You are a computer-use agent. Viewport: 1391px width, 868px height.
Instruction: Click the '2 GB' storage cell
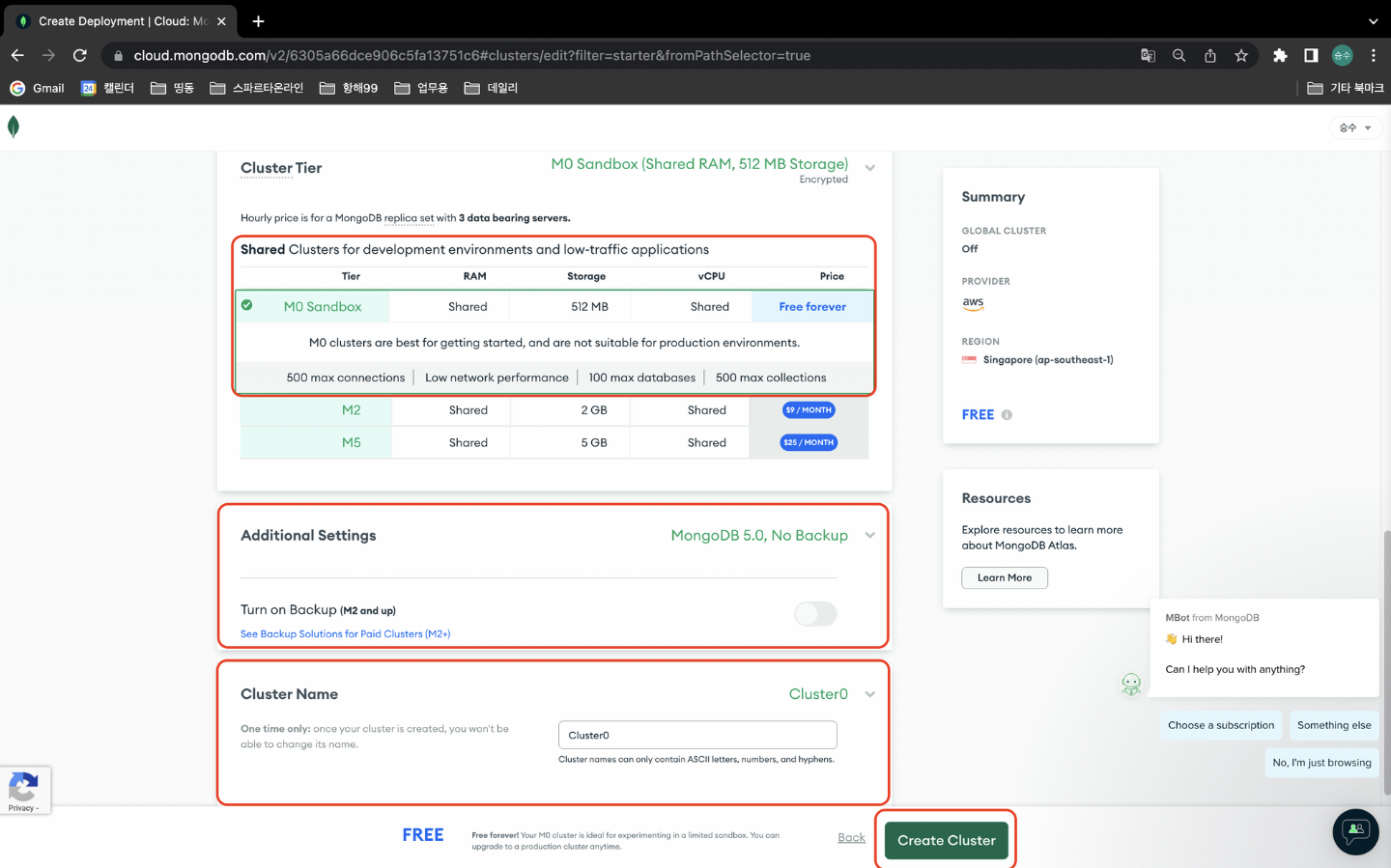pos(594,410)
